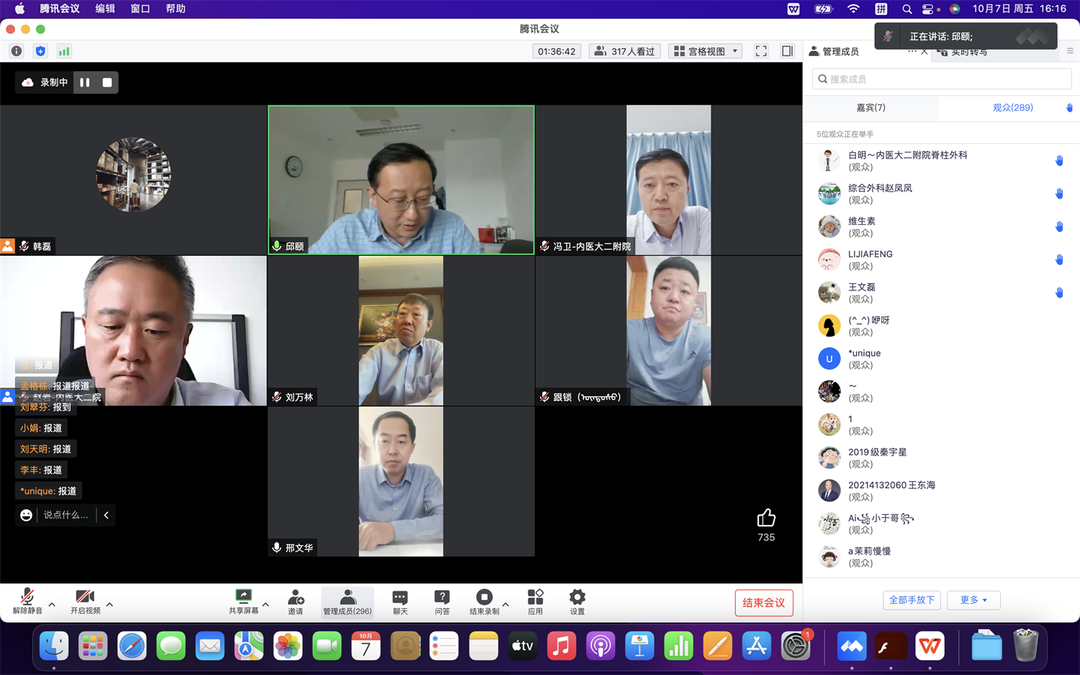Viewport: 1080px width, 675px height.
Task: Click the share screen (共享屏幕) icon
Action: point(242,598)
